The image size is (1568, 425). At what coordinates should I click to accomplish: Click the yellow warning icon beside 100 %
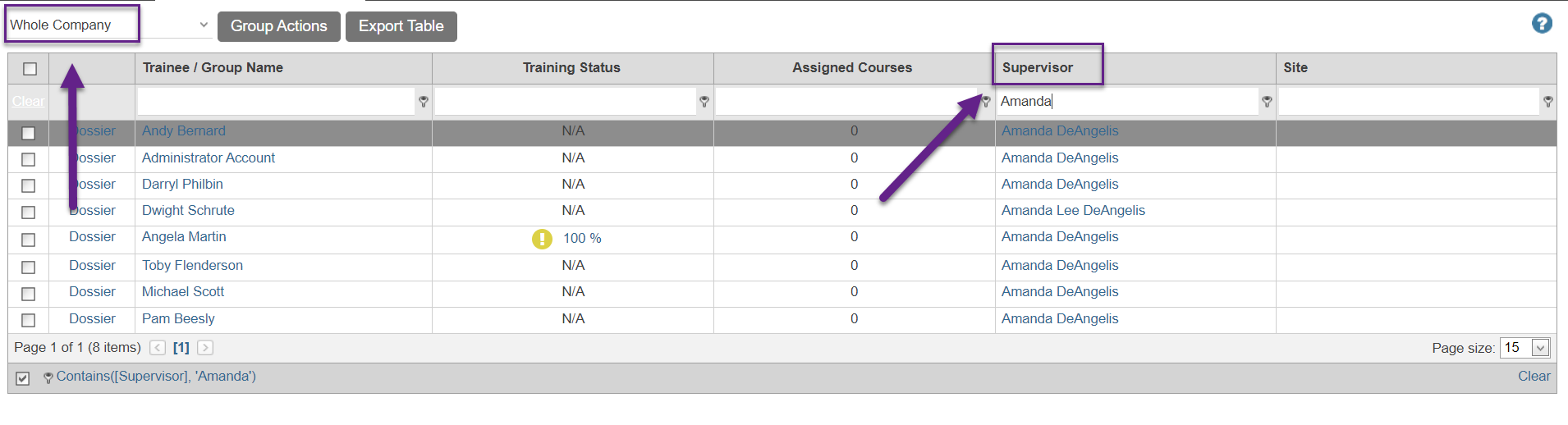click(542, 239)
